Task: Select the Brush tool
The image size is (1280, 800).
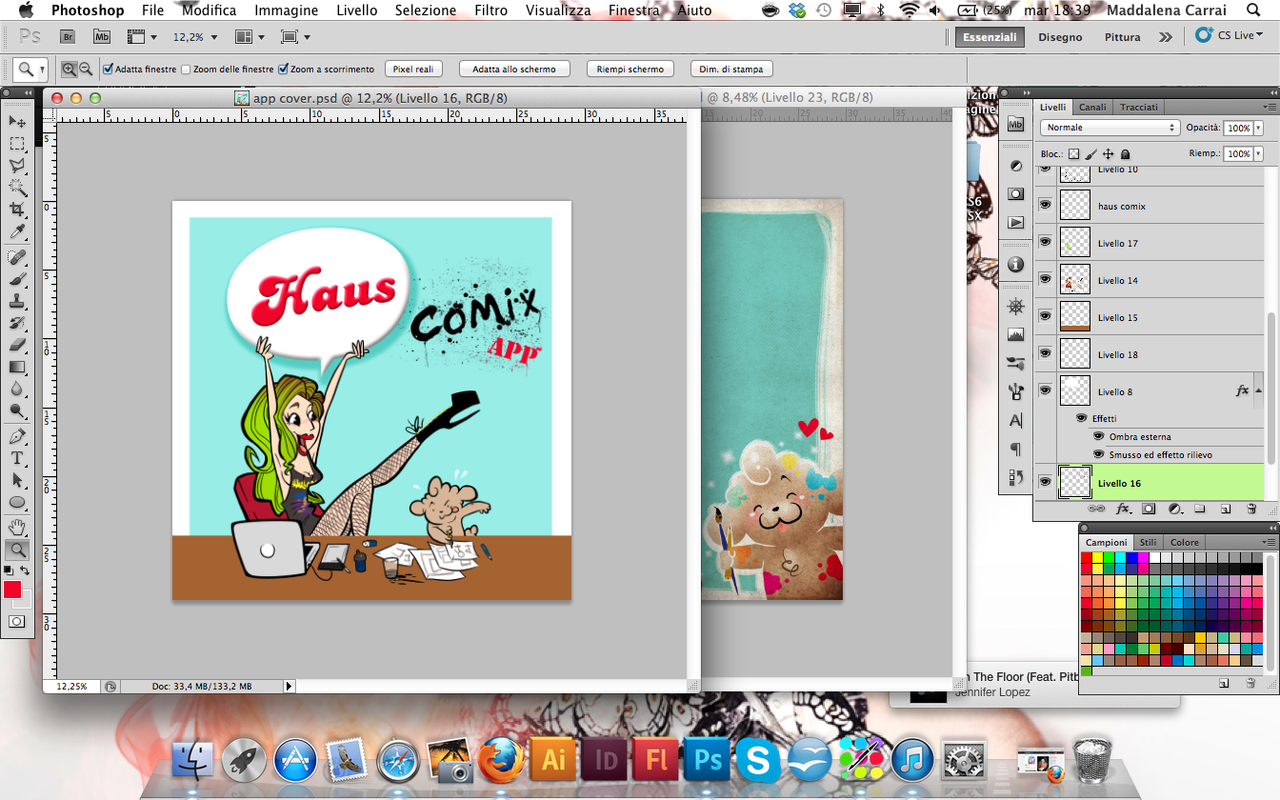Action: coord(17,280)
